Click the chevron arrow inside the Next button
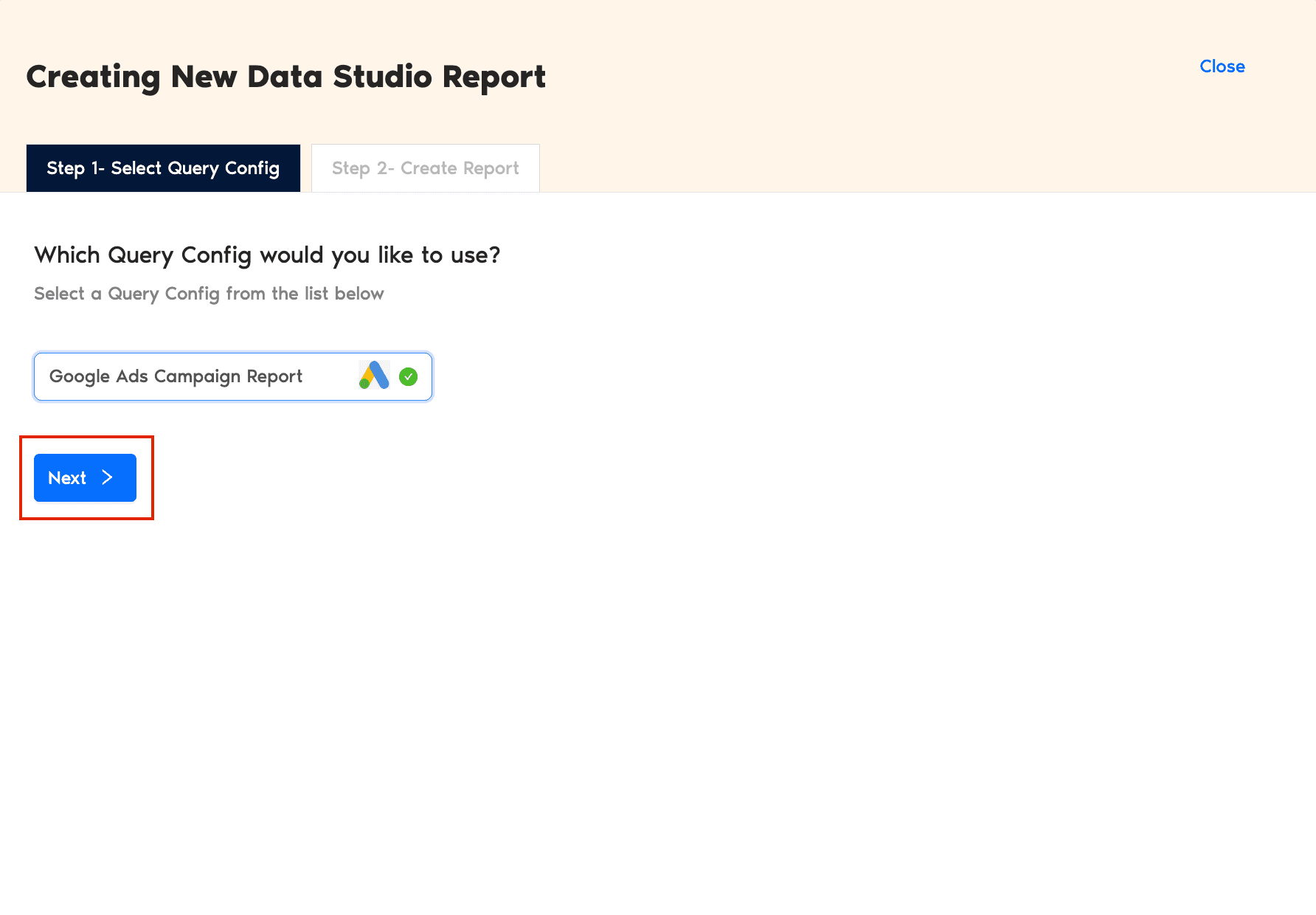This screenshot has width=1316, height=915. point(108,477)
